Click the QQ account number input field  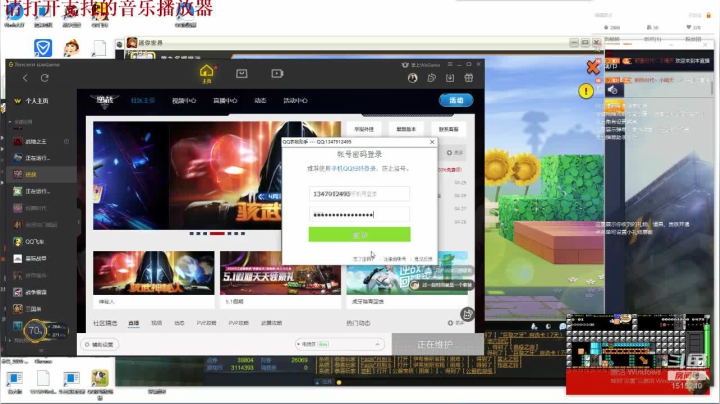[359, 194]
